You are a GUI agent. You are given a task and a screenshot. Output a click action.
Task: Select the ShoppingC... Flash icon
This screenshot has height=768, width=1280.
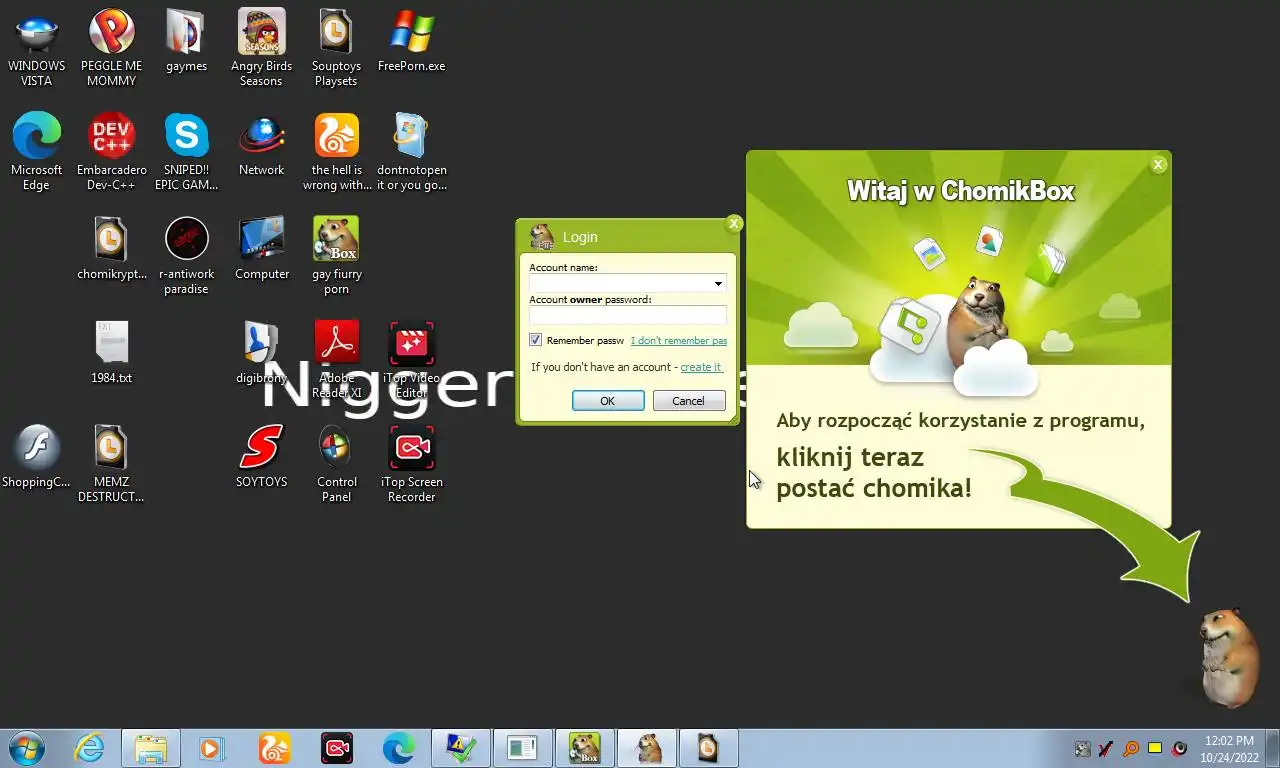37,457
